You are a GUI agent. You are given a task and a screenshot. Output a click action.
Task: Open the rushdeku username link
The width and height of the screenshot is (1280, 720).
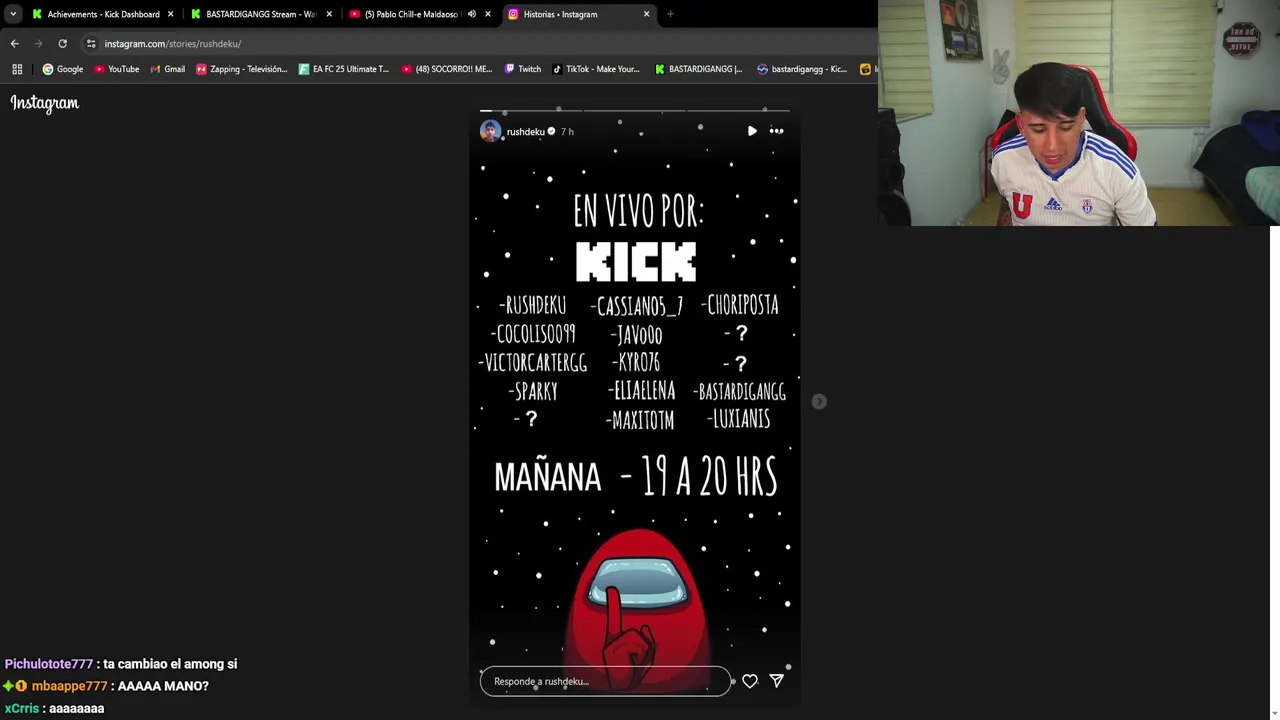(x=525, y=132)
